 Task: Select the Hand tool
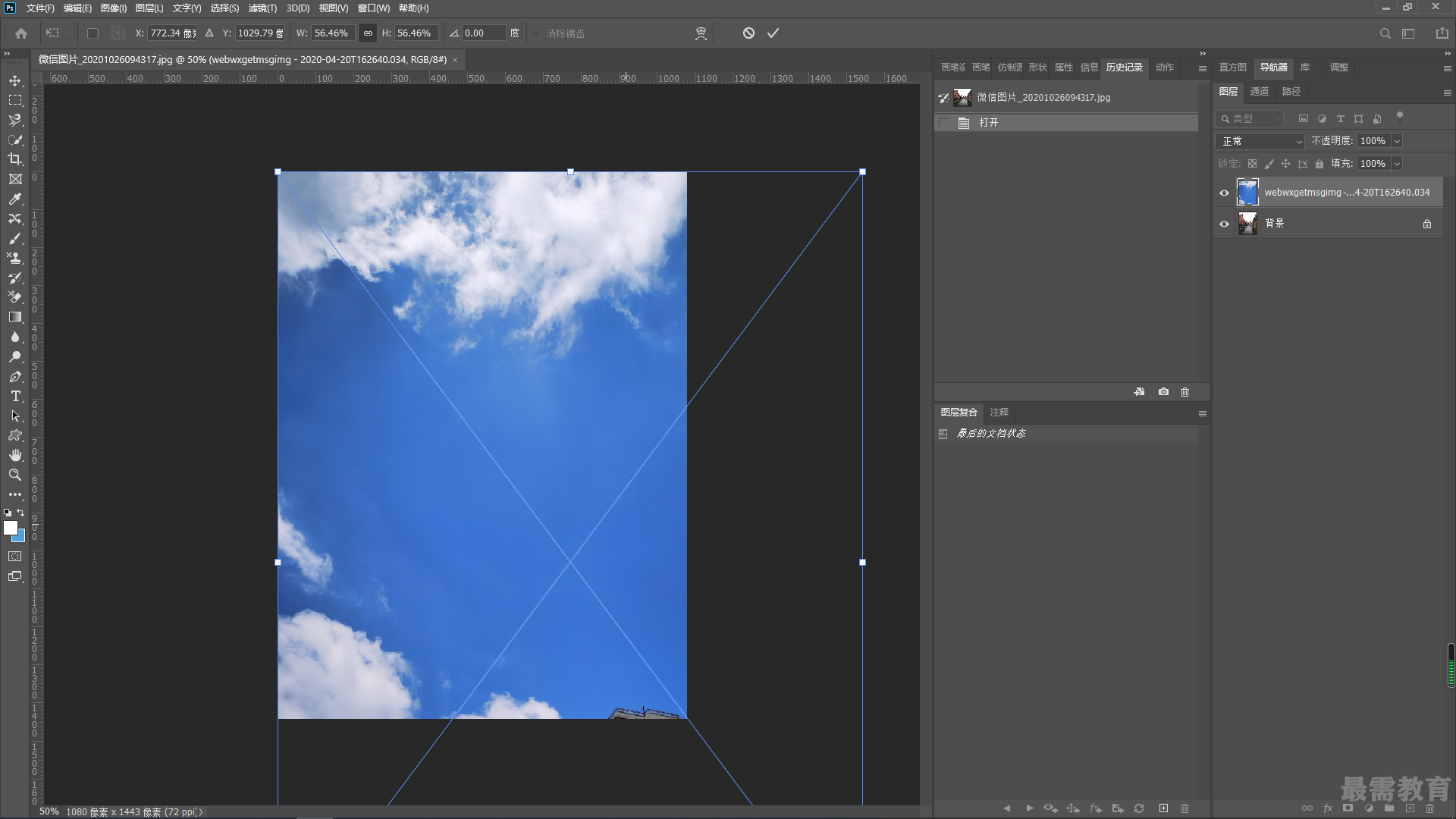point(15,455)
